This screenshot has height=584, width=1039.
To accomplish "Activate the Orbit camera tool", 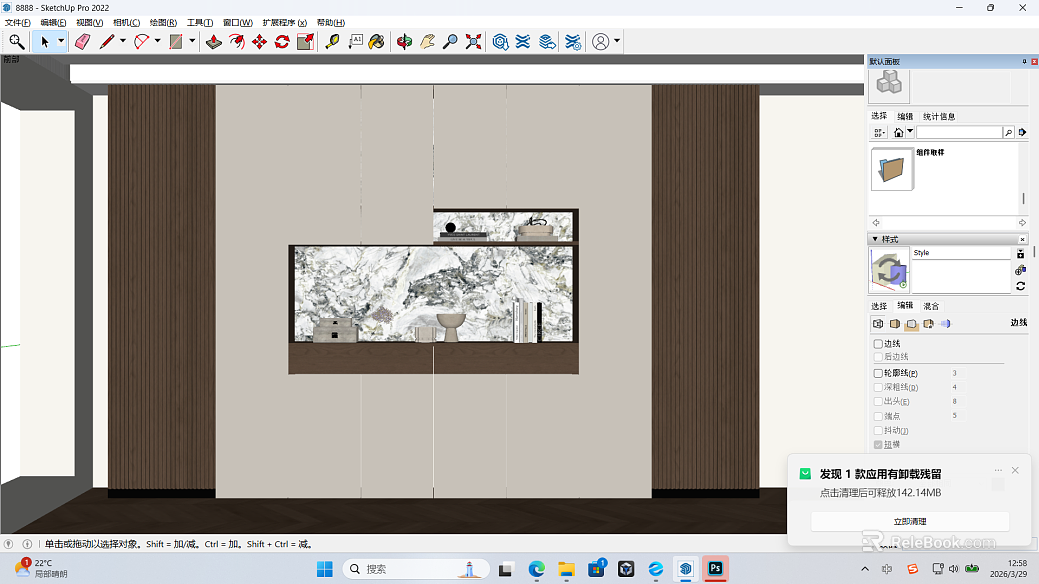I will pos(404,42).
